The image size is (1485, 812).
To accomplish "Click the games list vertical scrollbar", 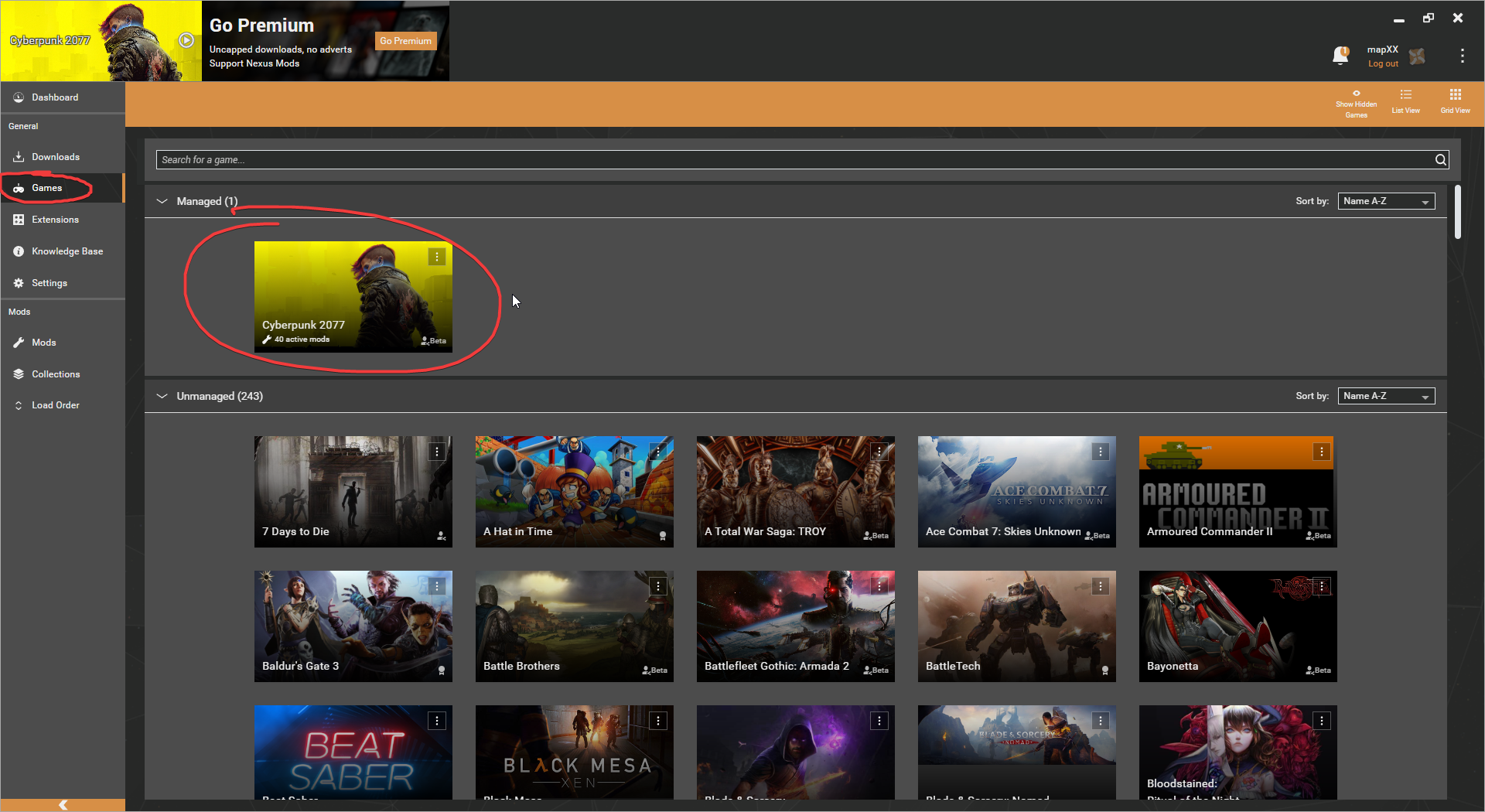I will click(x=1457, y=212).
